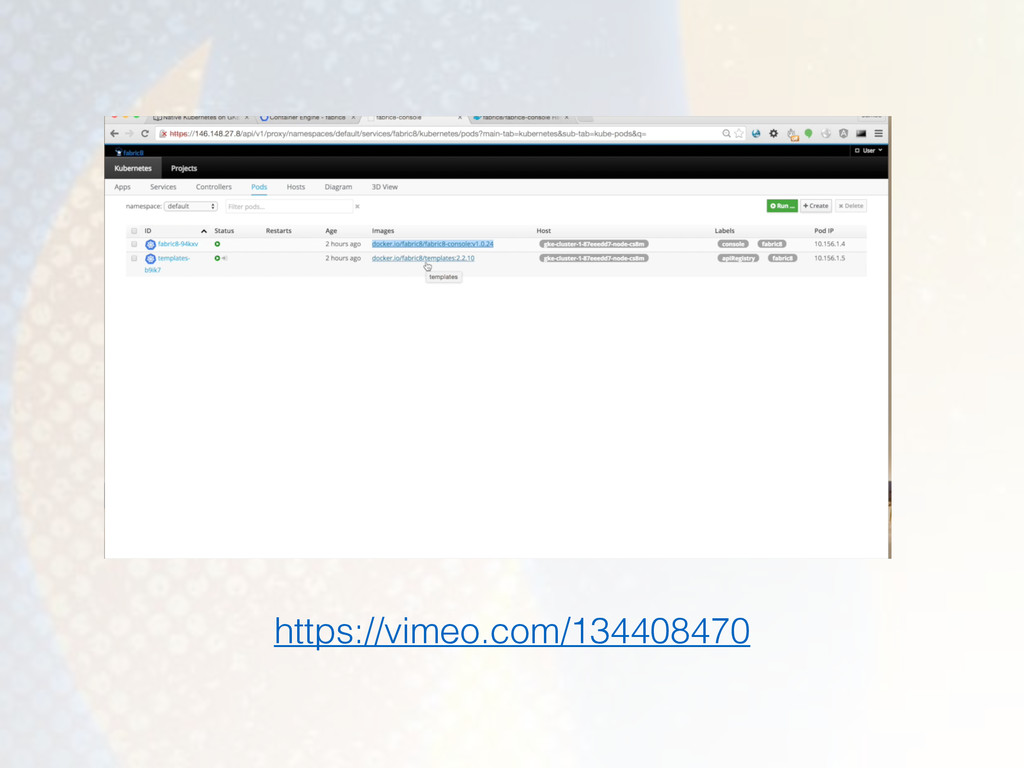Click the Create button
Image resolution: width=1024 pixels, height=768 pixels.
tap(816, 206)
